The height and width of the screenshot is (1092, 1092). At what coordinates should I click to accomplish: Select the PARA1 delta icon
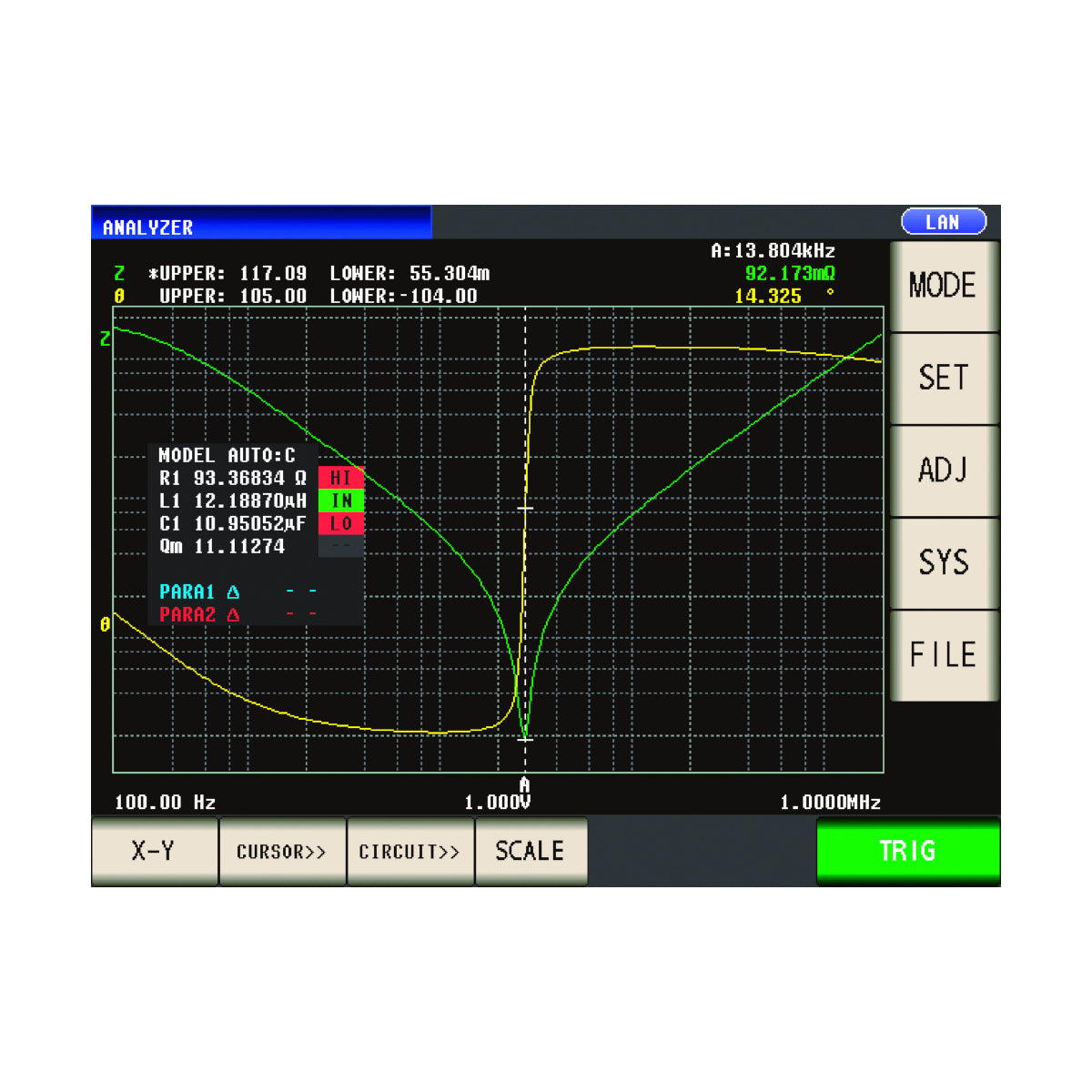click(233, 591)
